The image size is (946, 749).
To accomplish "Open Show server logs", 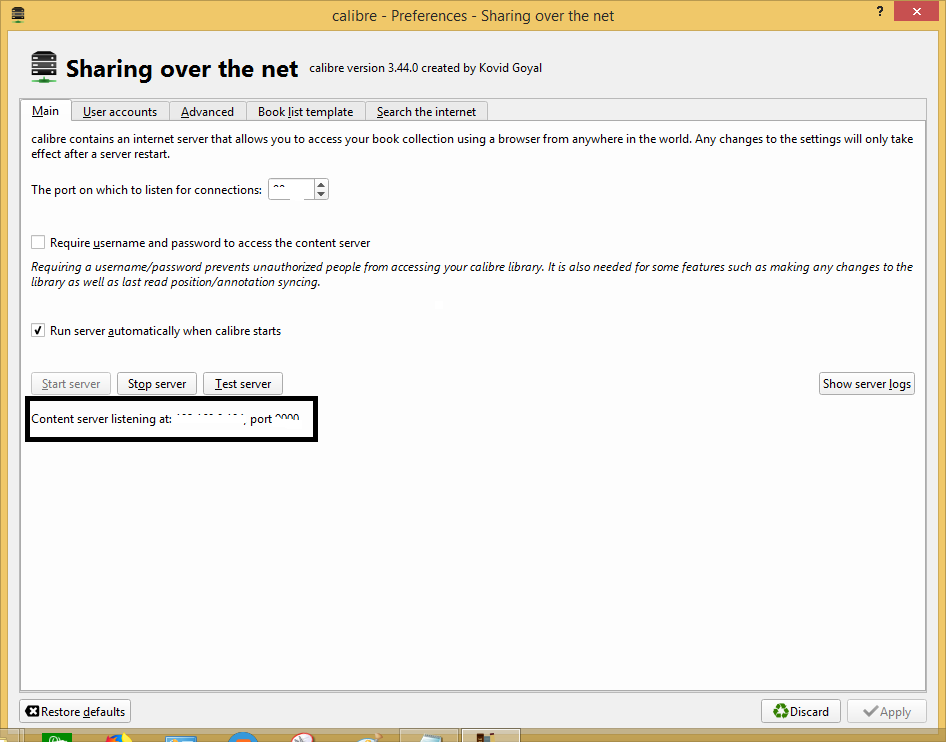I will click(866, 384).
